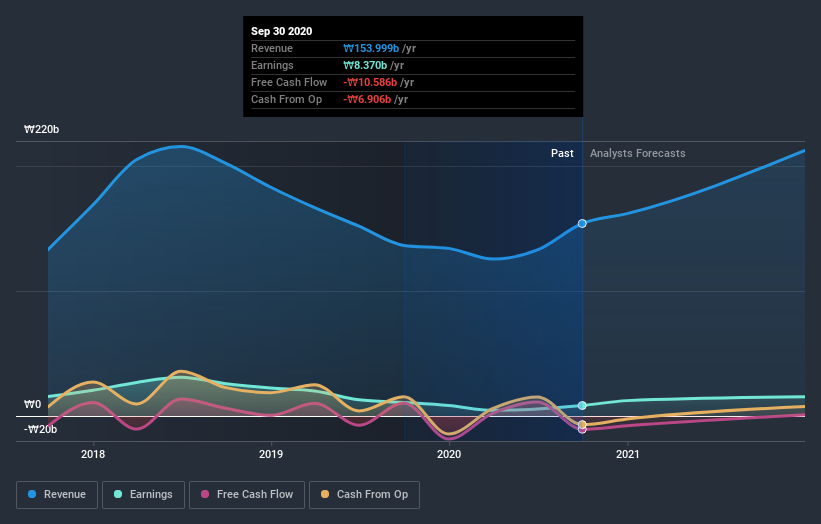Click the -₩20b y-axis label
Image resolution: width=821 pixels, height=524 pixels.
(40, 429)
